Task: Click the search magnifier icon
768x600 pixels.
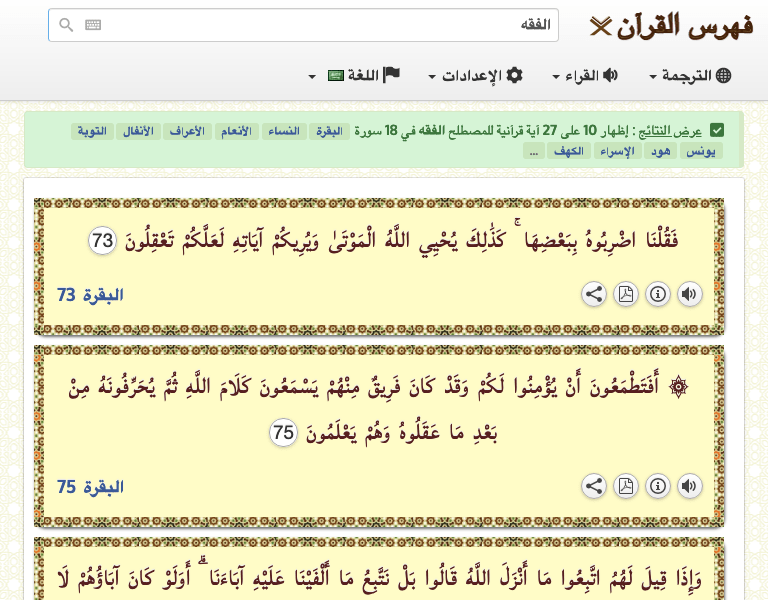Action: (x=66, y=25)
